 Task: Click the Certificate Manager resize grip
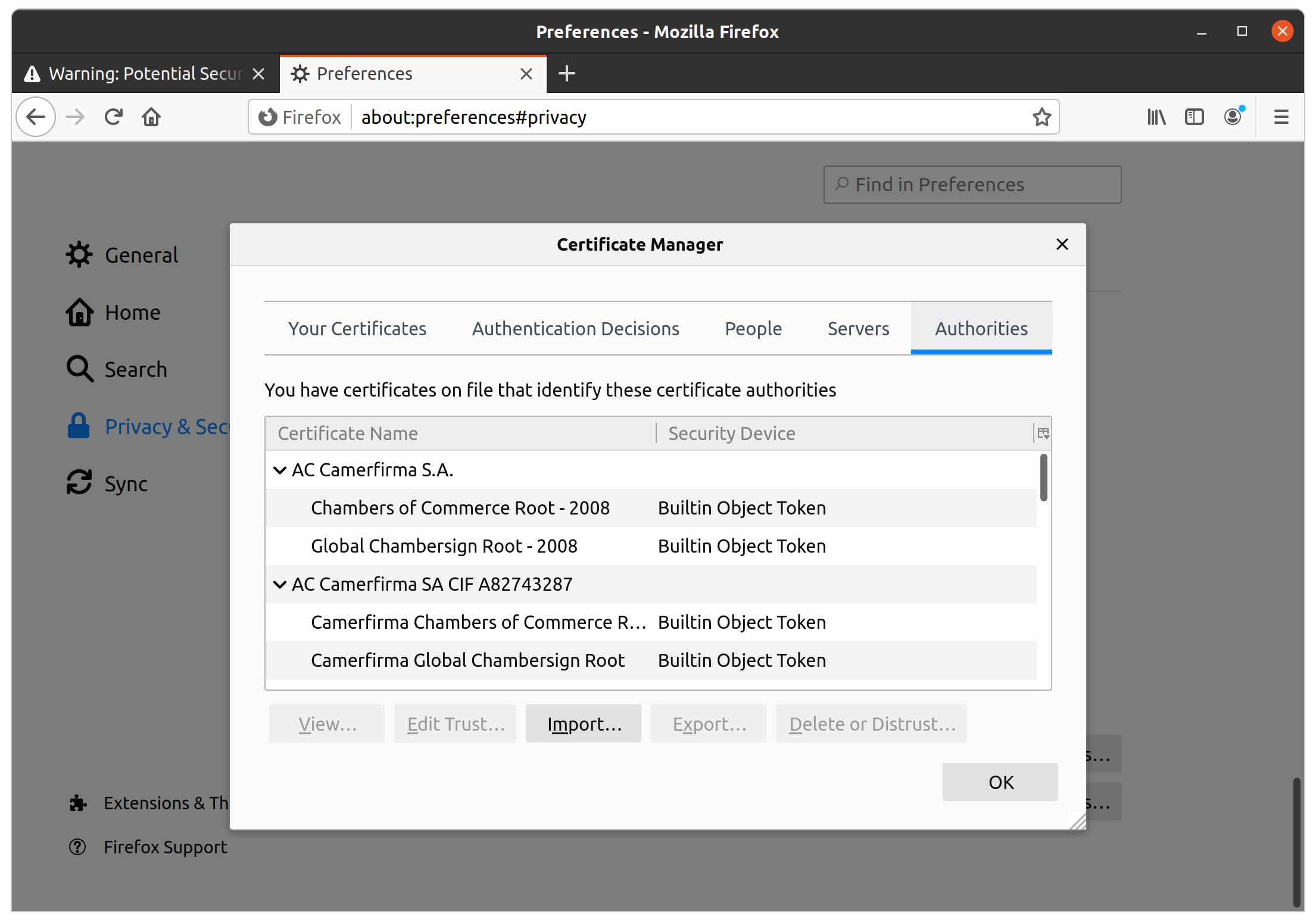coord(1077,821)
